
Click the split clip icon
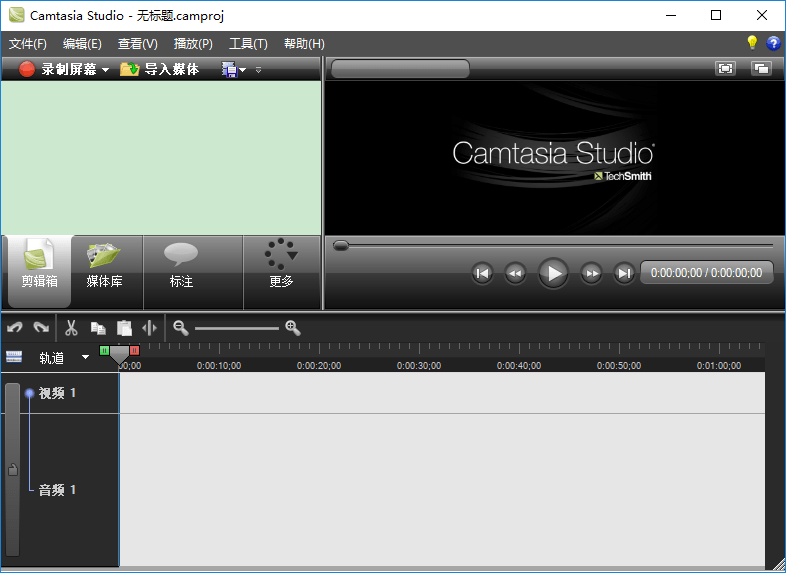[x=149, y=328]
